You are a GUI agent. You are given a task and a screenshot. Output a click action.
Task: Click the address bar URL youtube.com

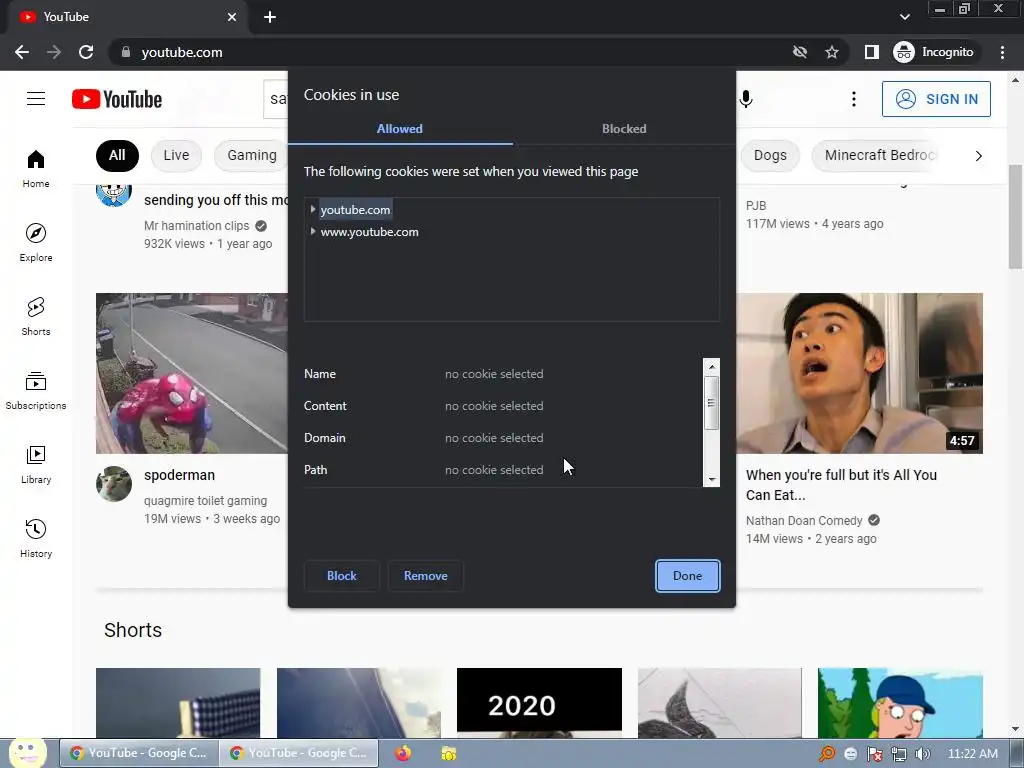pos(182,52)
